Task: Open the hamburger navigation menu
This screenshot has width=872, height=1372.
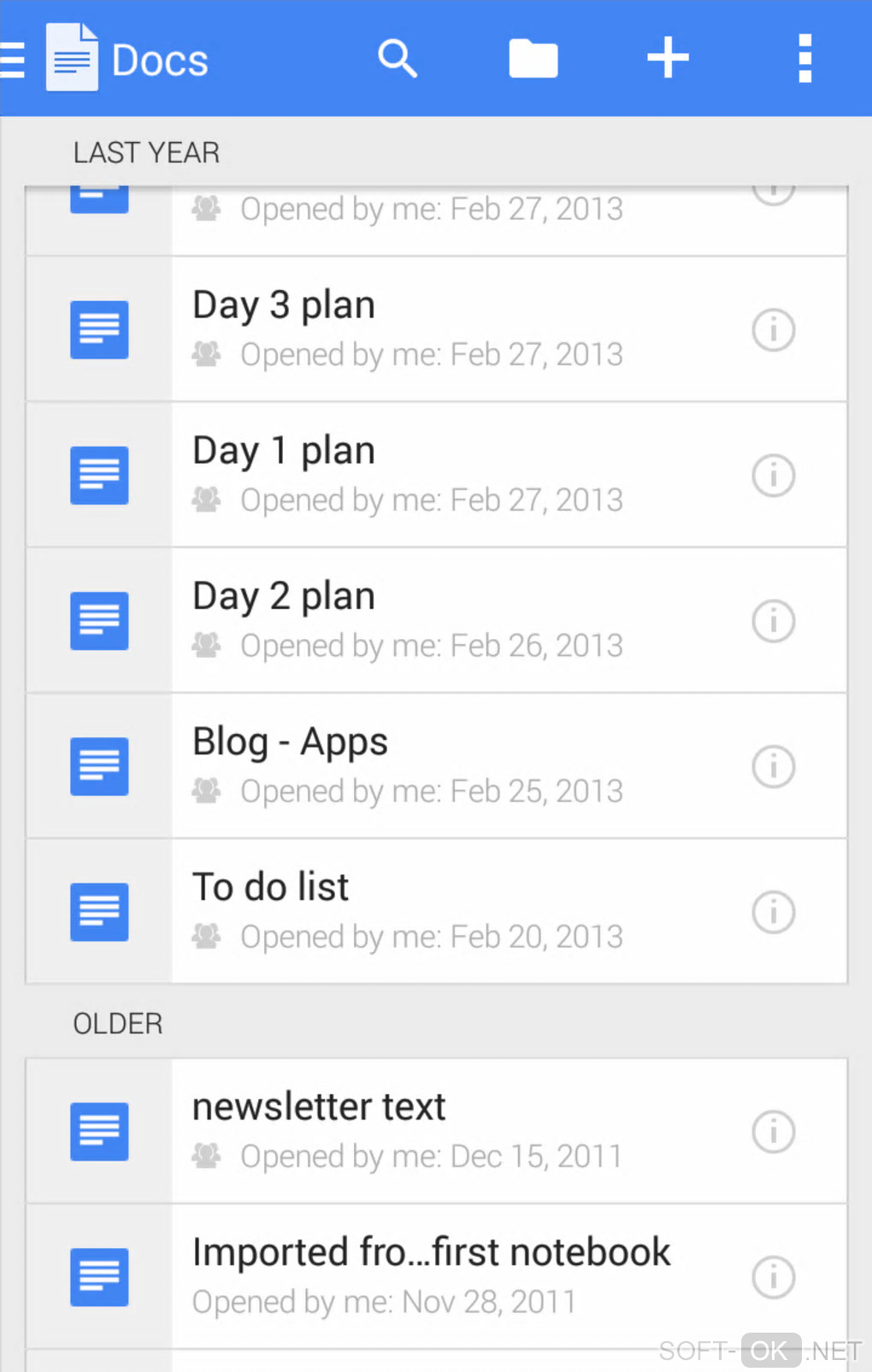Action: [x=14, y=60]
